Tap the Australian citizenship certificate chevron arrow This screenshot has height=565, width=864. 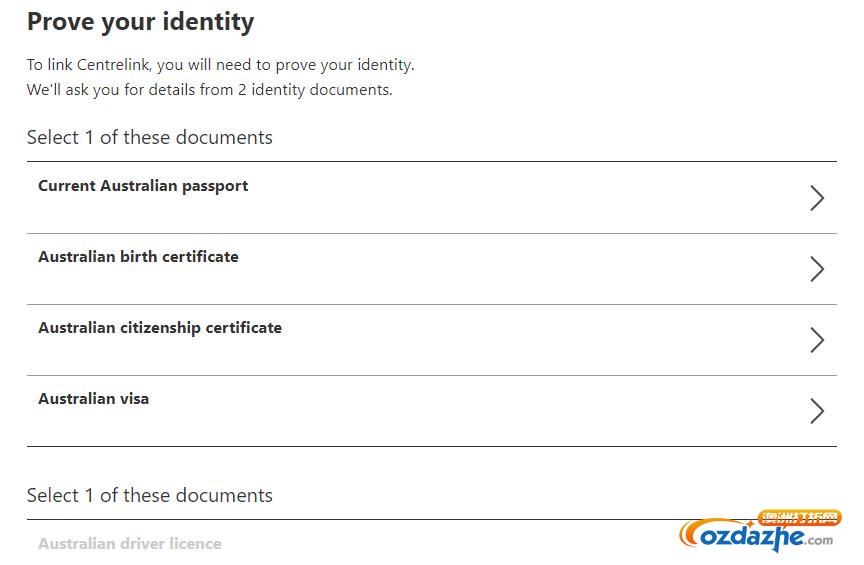click(817, 340)
